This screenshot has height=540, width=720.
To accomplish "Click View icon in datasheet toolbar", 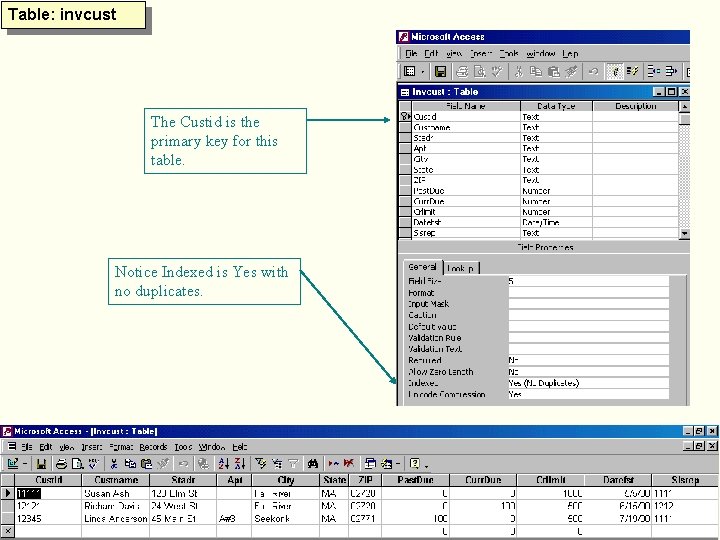I will pos(13,464).
